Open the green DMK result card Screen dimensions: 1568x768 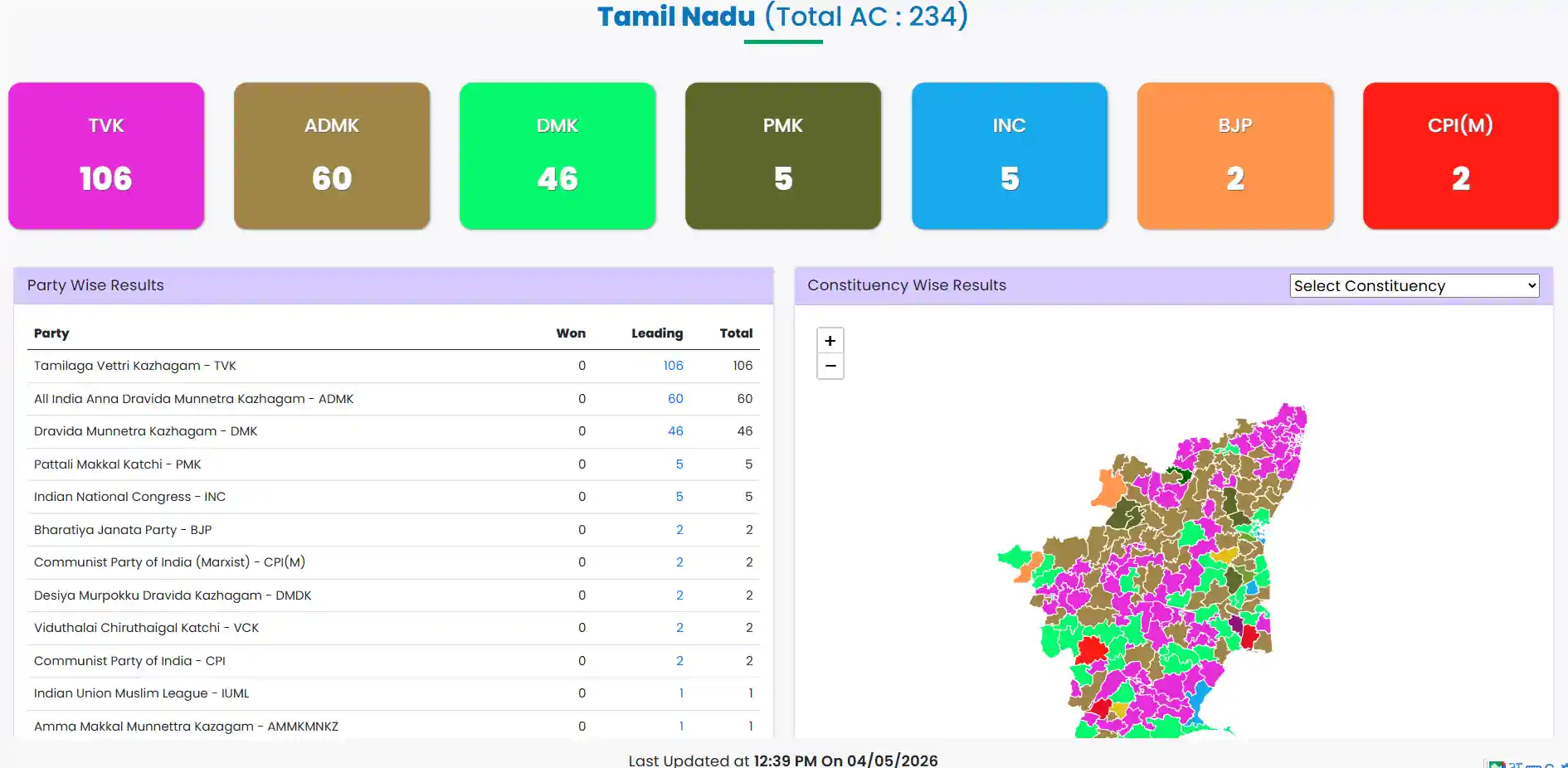tap(558, 156)
